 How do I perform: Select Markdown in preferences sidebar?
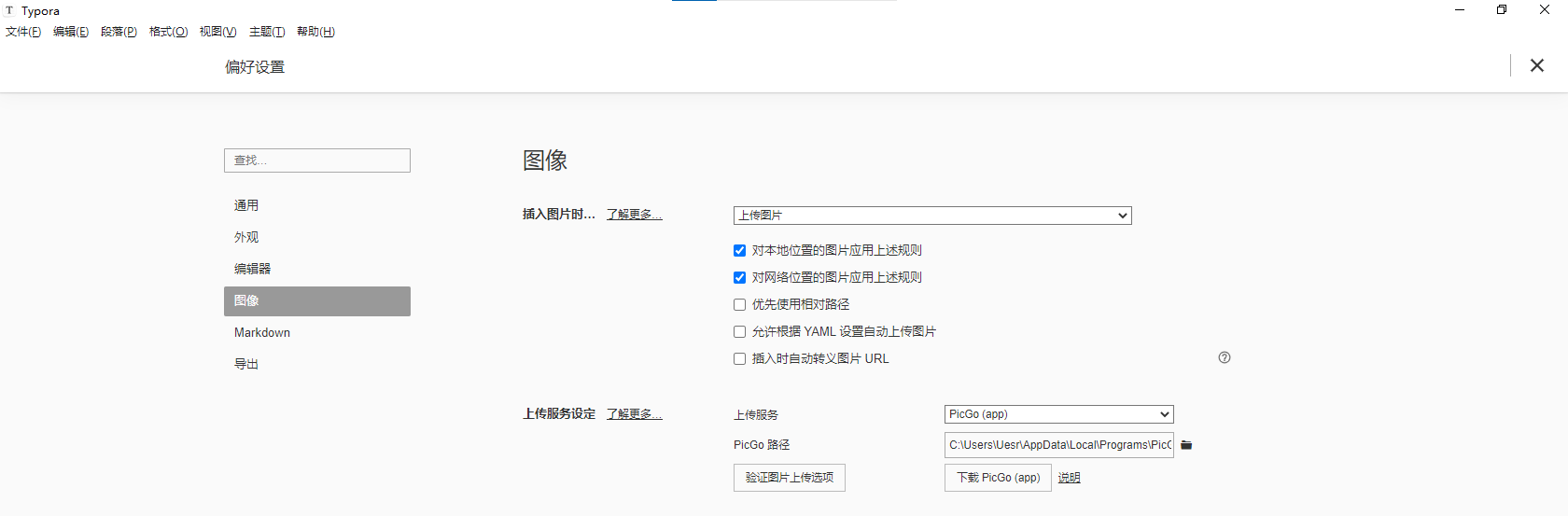point(317,332)
